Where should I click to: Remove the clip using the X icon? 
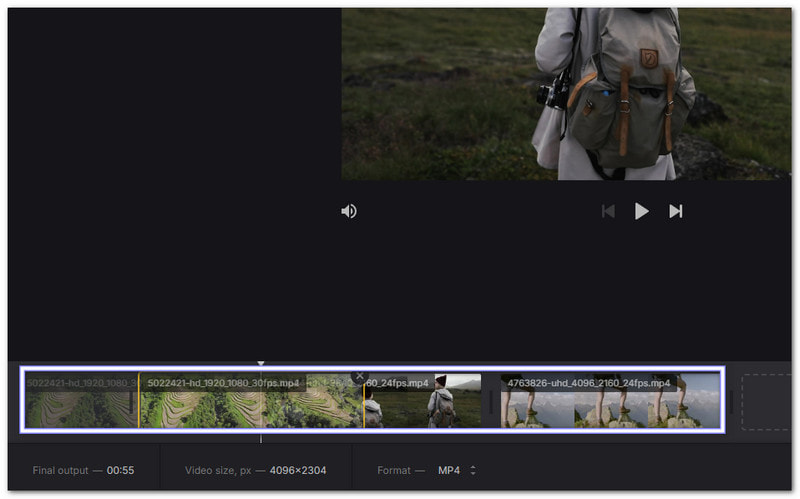pos(360,376)
